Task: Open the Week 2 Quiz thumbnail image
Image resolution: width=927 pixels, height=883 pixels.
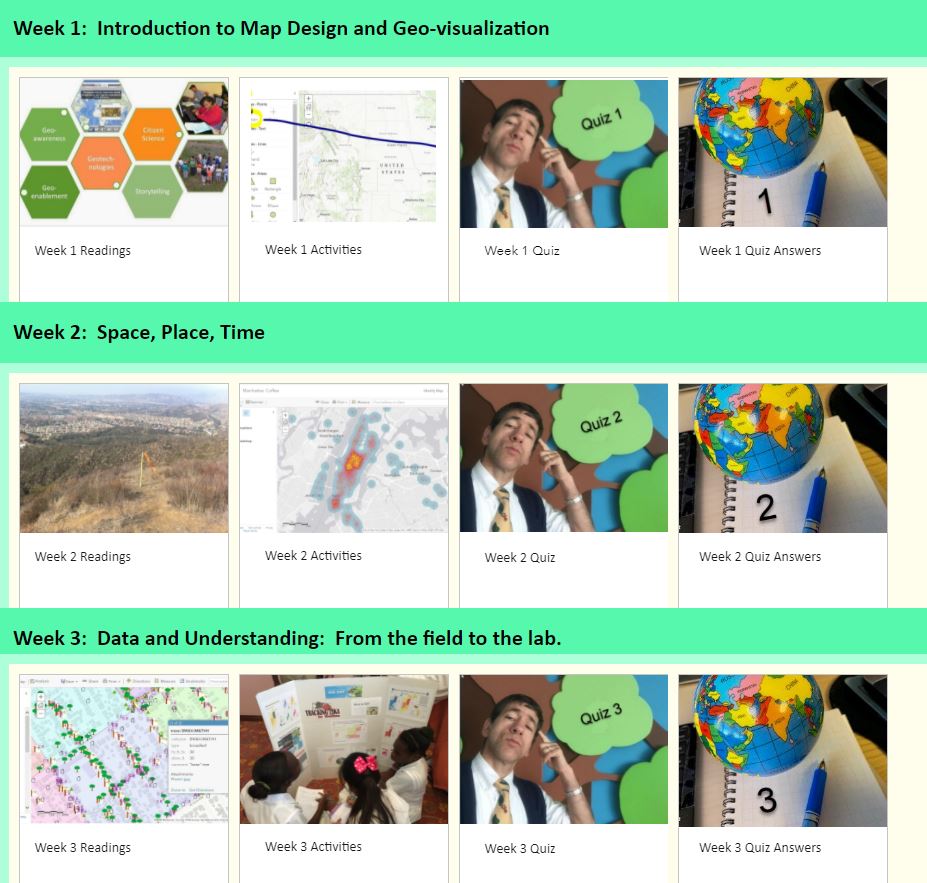Action: [563, 457]
